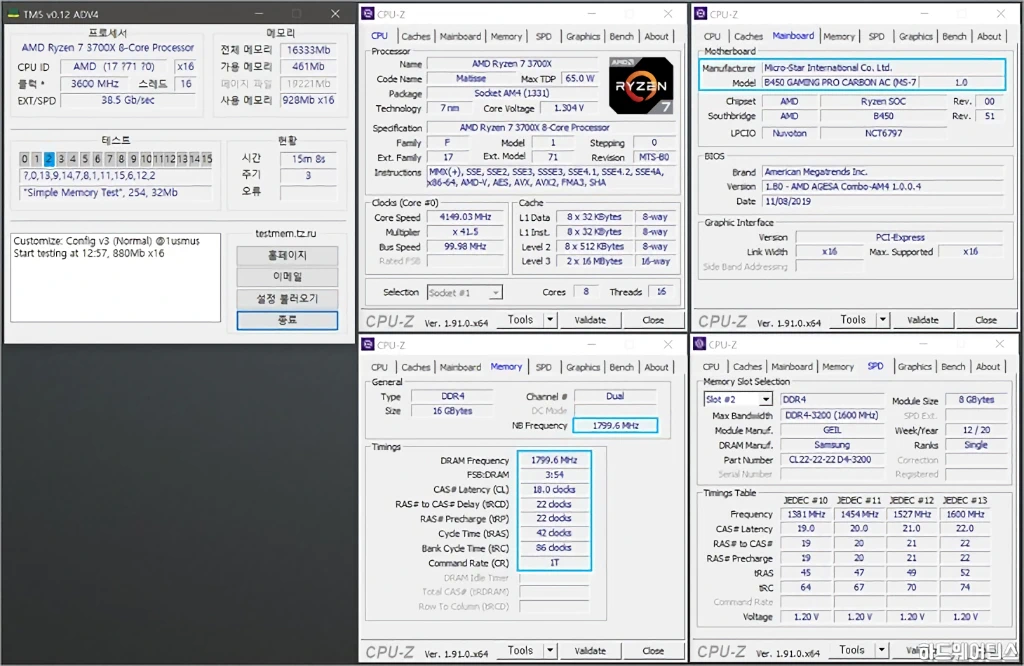Open CPU tab in the SPD tab window
Viewport: 1024px width, 666px height.
[711, 367]
